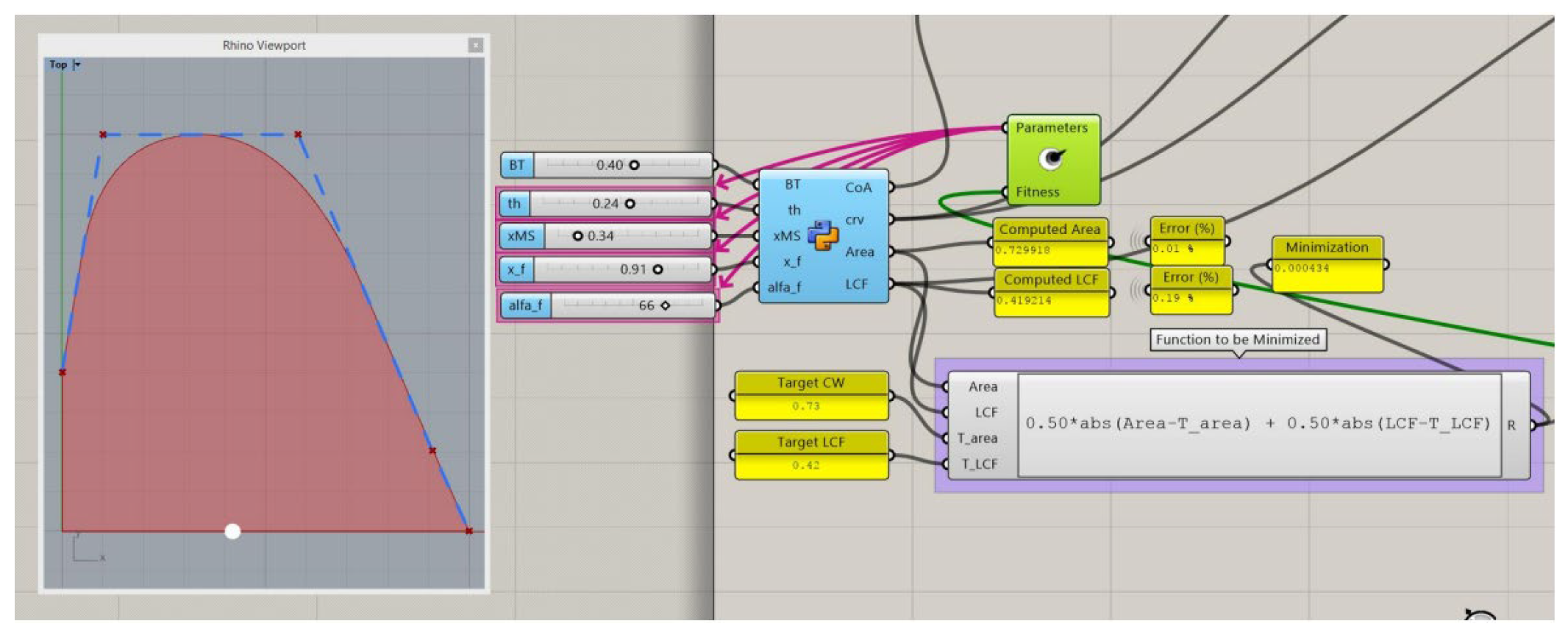Click the Fitness input of Galapagos
1568x635 pixels.
click(1037, 192)
